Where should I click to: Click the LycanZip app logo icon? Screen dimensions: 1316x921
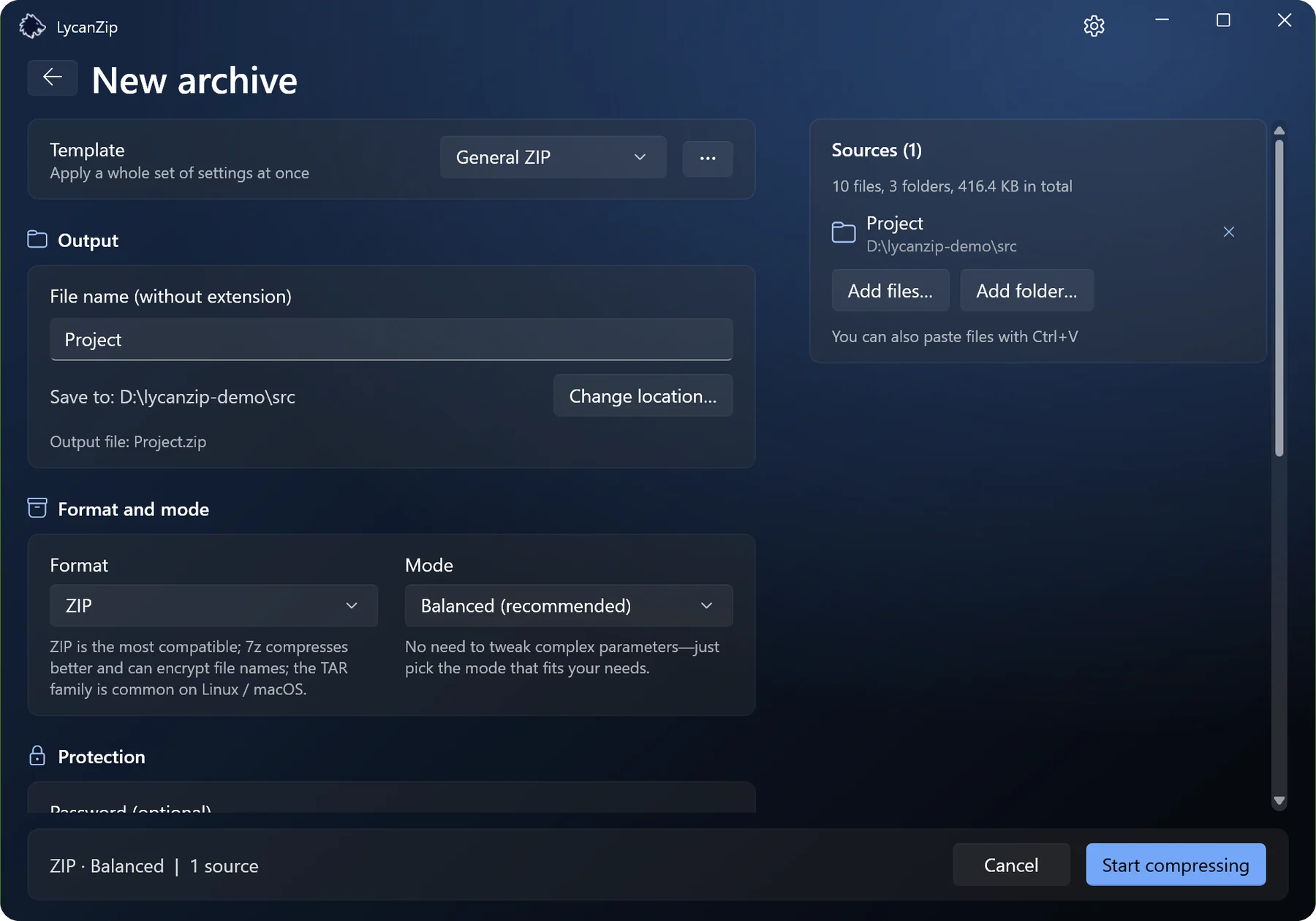(x=32, y=26)
